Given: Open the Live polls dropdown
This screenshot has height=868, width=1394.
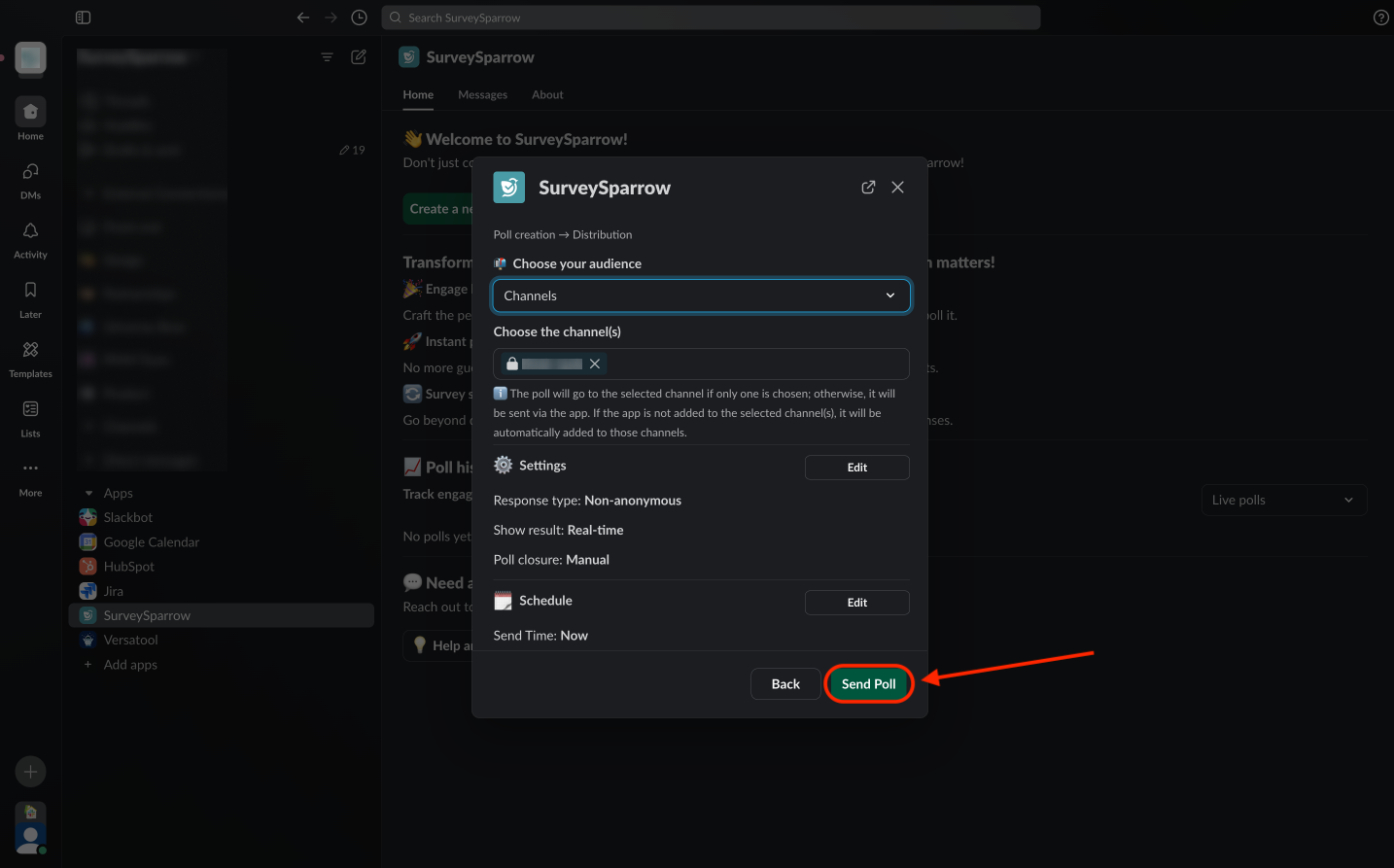Looking at the screenshot, I should pos(1283,500).
